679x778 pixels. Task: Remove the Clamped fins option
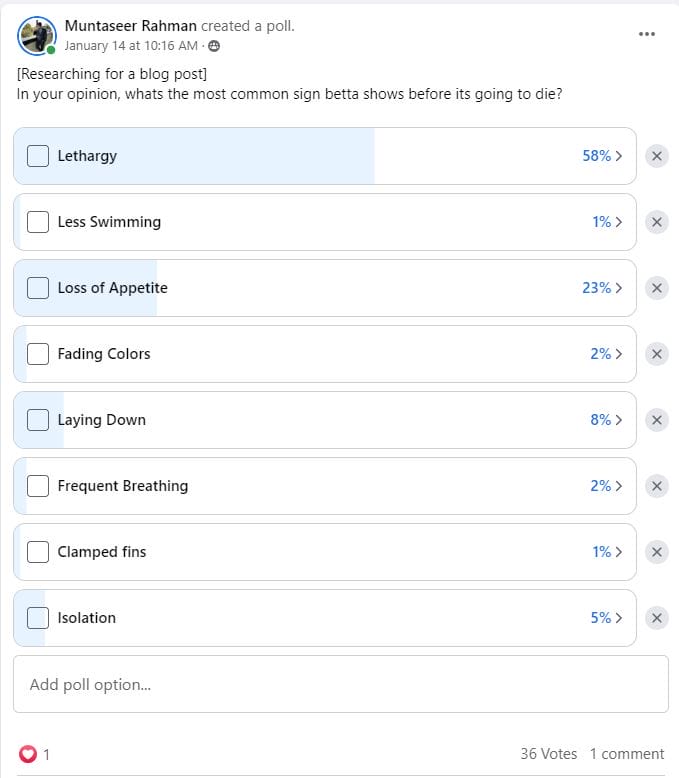click(x=656, y=552)
